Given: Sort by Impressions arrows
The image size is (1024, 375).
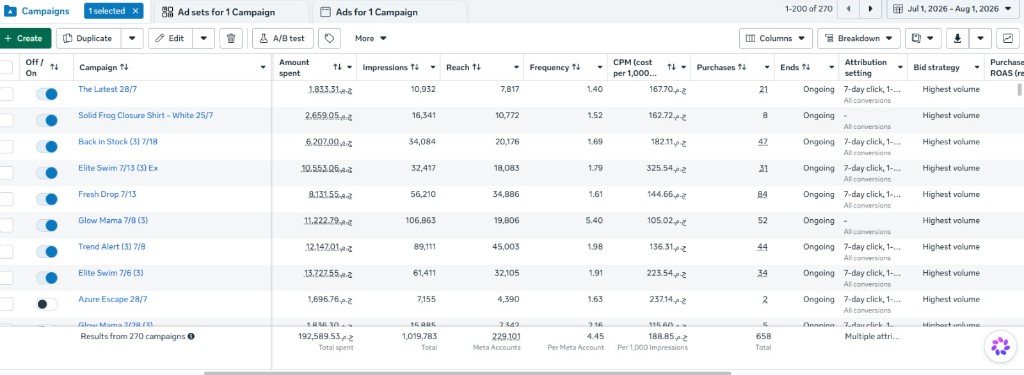Looking at the screenshot, I should [414, 67].
